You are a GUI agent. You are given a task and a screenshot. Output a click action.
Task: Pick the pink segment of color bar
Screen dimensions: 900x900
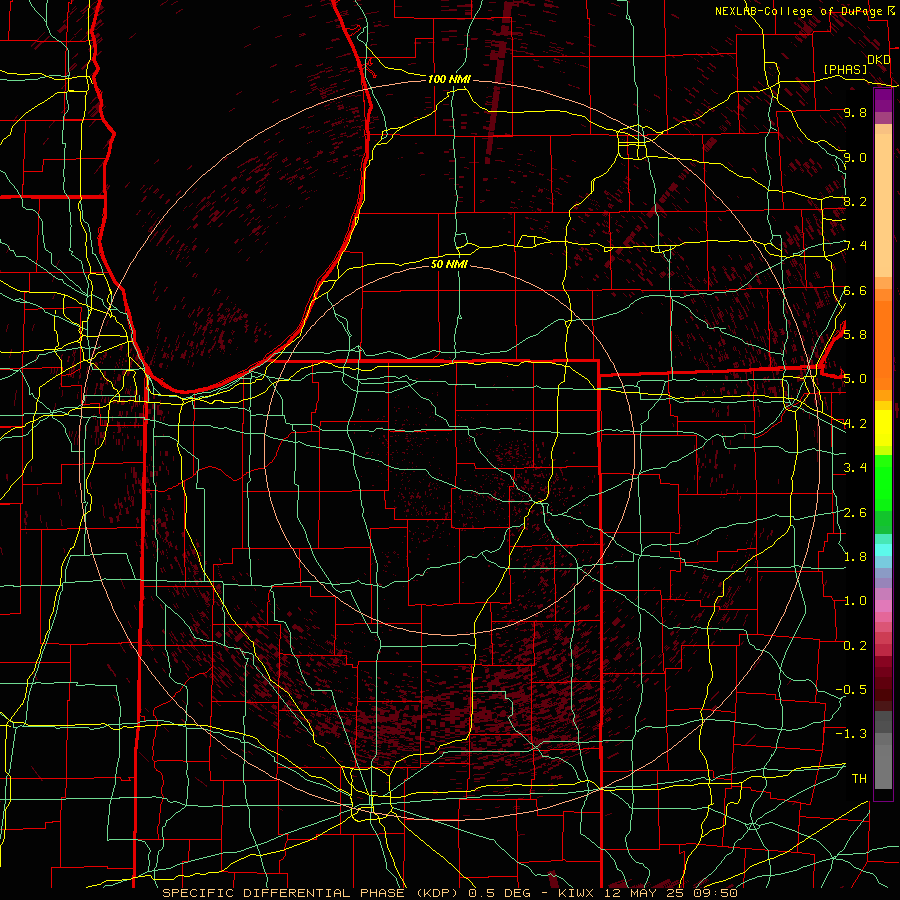click(883, 606)
